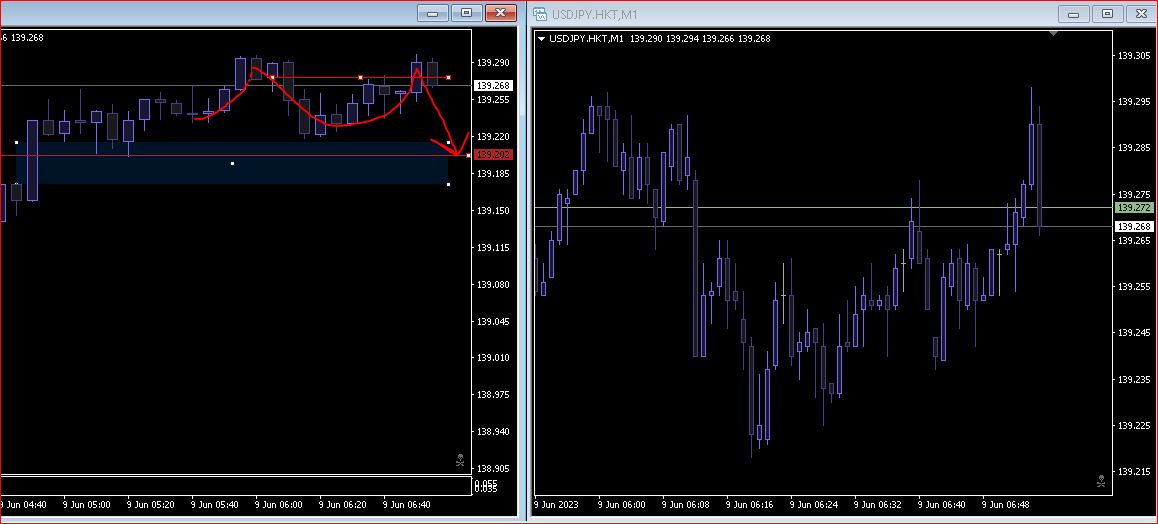Select the bottom-right anchor of the blue rectangle
The width and height of the screenshot is (1158, 524).
(x=448, y=184)
